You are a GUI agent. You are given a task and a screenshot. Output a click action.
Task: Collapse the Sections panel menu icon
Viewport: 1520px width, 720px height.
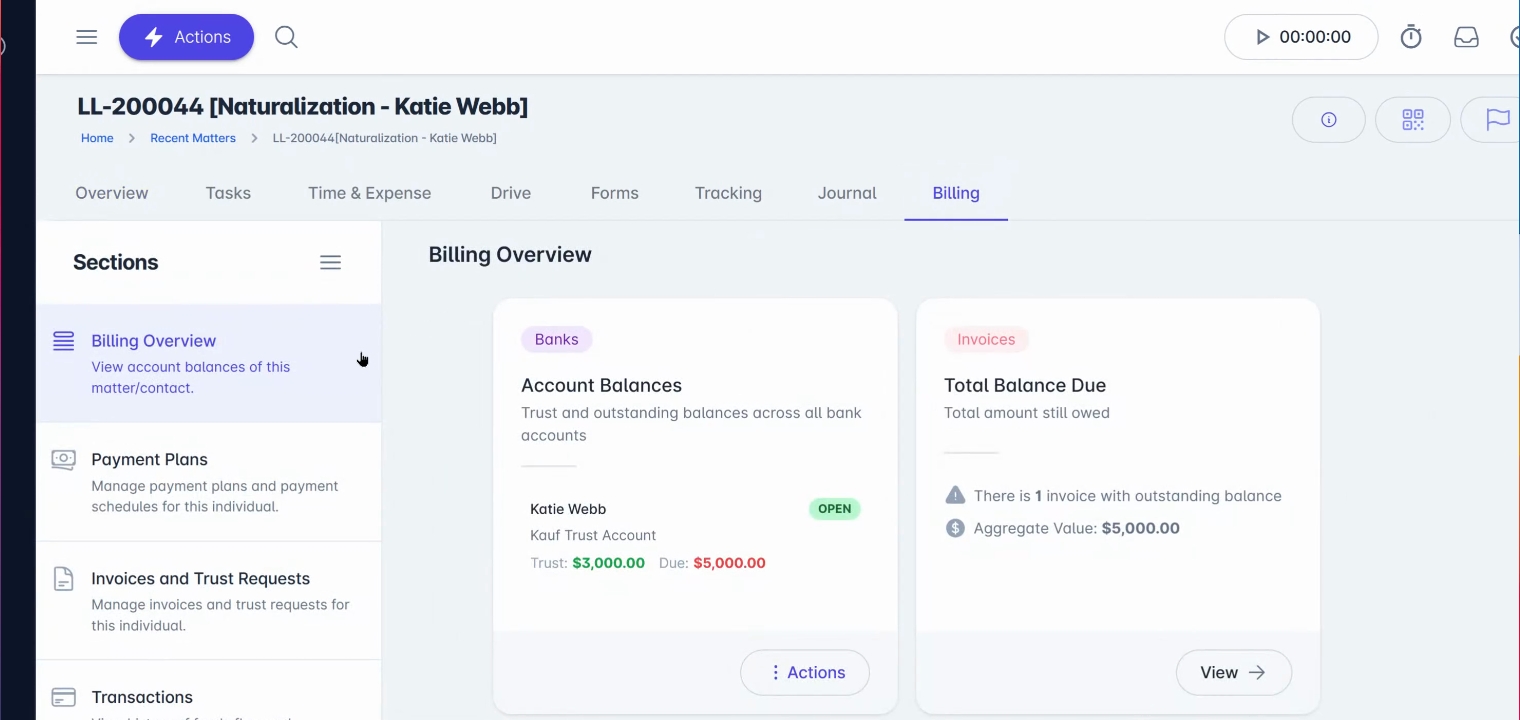[330, 262]
